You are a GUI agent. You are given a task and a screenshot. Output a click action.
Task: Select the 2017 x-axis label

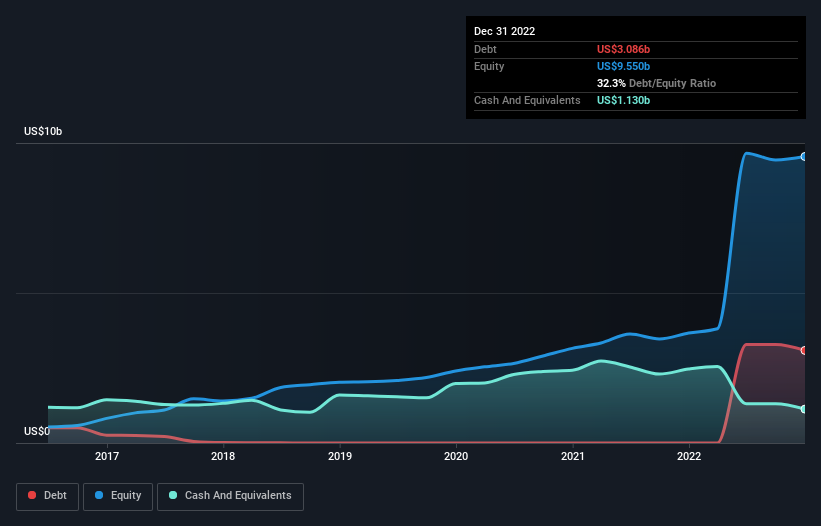107,456
